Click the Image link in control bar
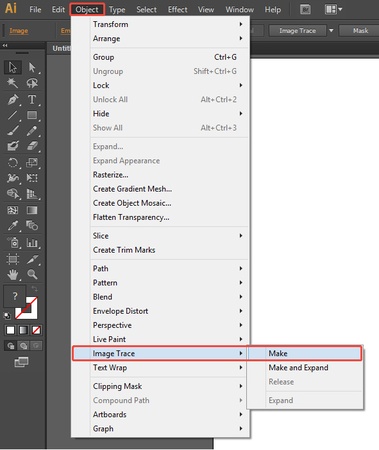The image size is (379, 450). tap(19, 31)
